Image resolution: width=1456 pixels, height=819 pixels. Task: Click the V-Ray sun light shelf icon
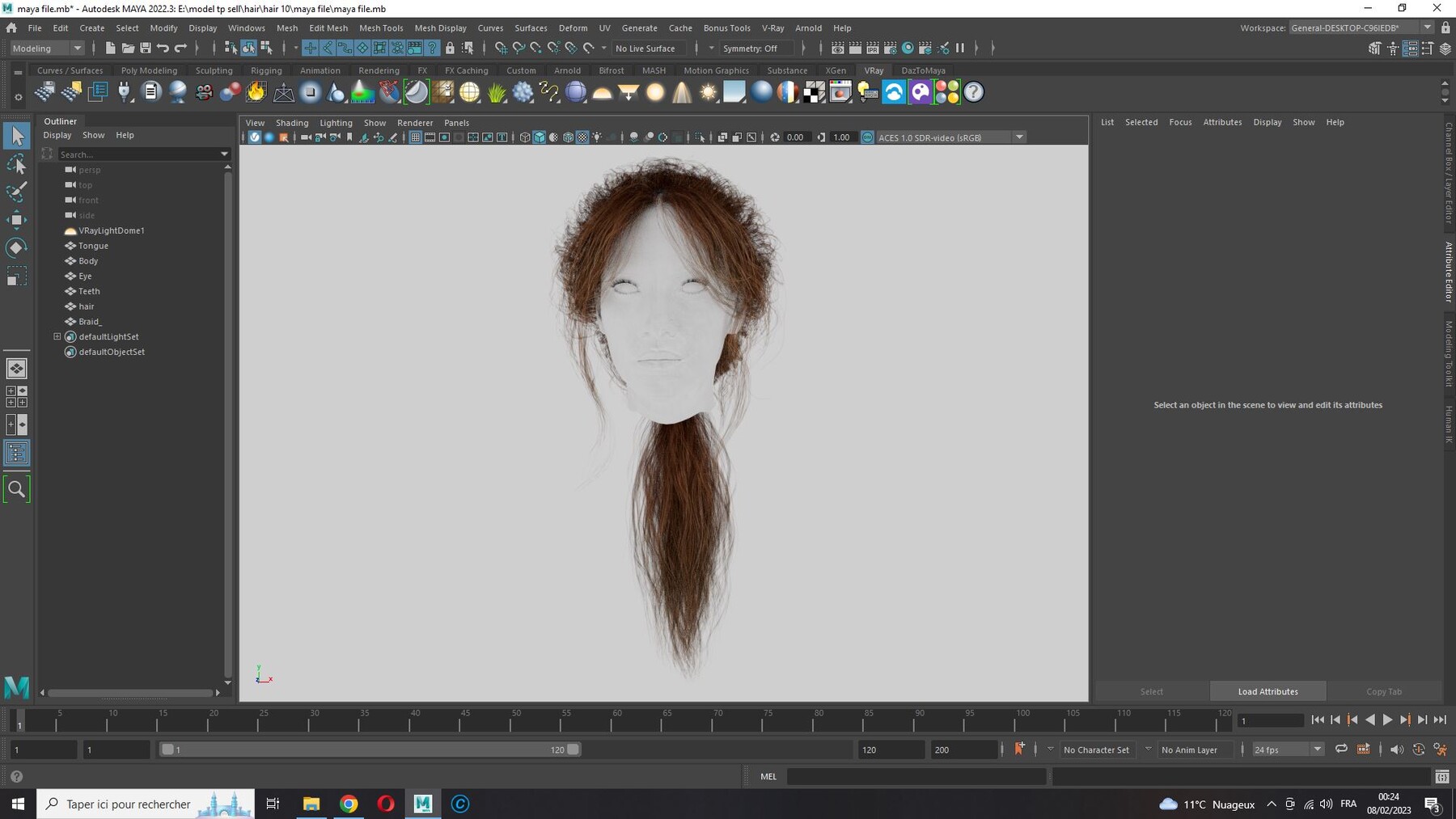point(709,92)
